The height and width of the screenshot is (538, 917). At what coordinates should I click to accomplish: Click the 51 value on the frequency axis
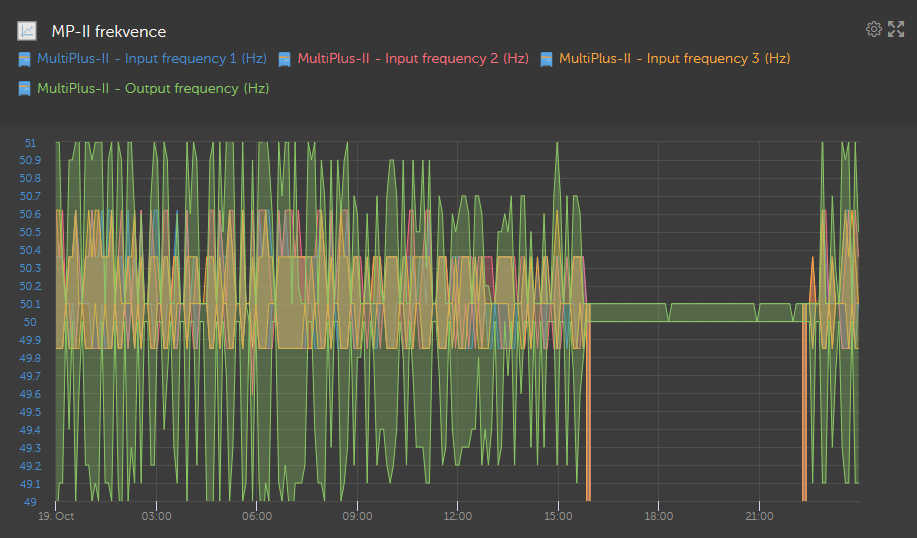click(x=30, y=143)
